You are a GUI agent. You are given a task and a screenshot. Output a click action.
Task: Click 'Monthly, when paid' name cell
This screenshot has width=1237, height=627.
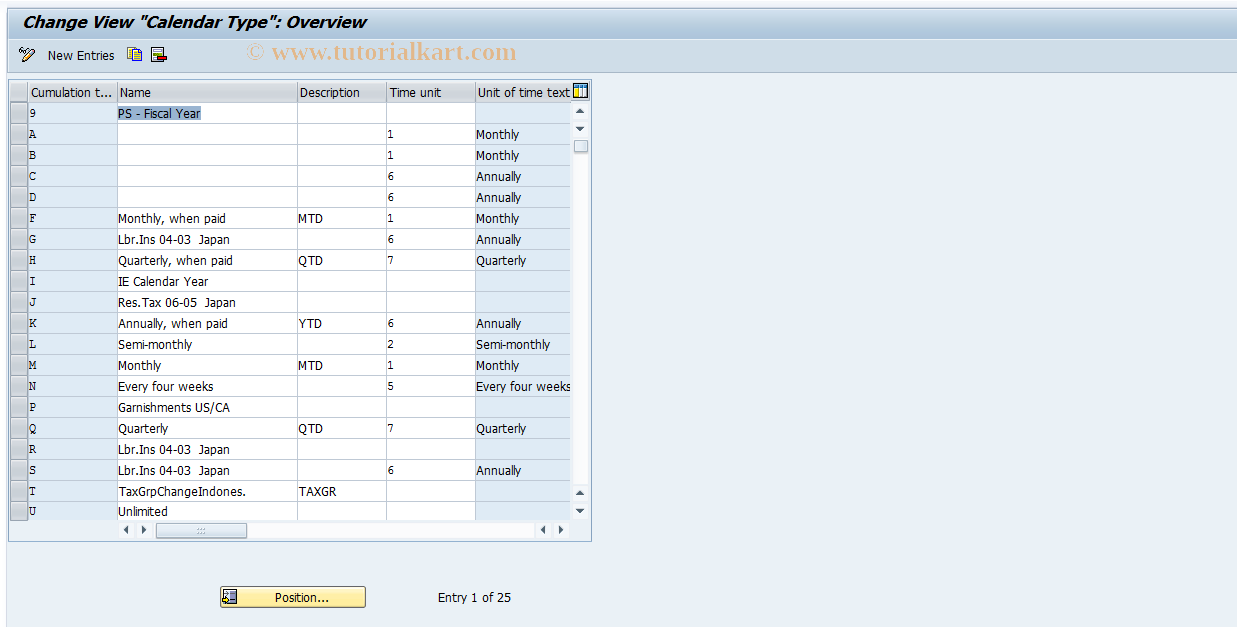pyautogui.click(x=207, y=218)
